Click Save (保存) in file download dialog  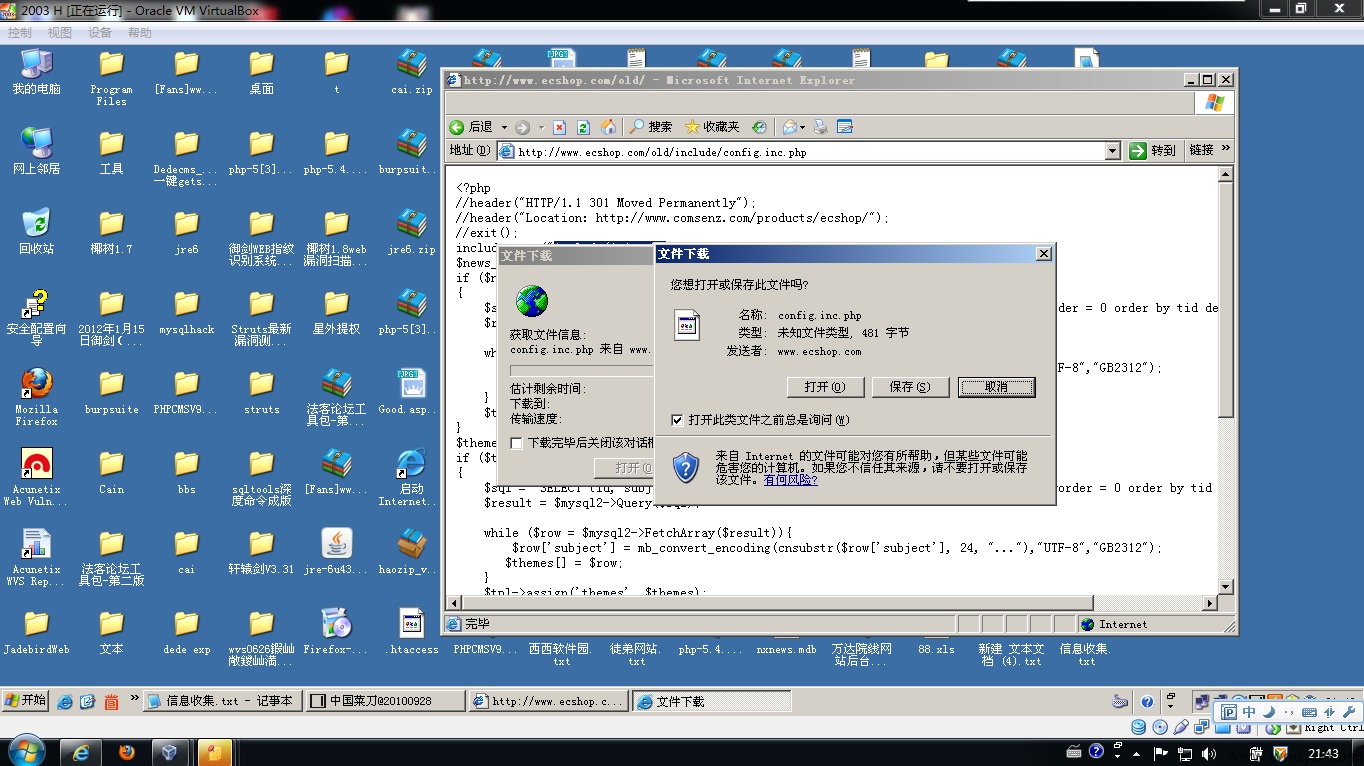pos(910,387)
